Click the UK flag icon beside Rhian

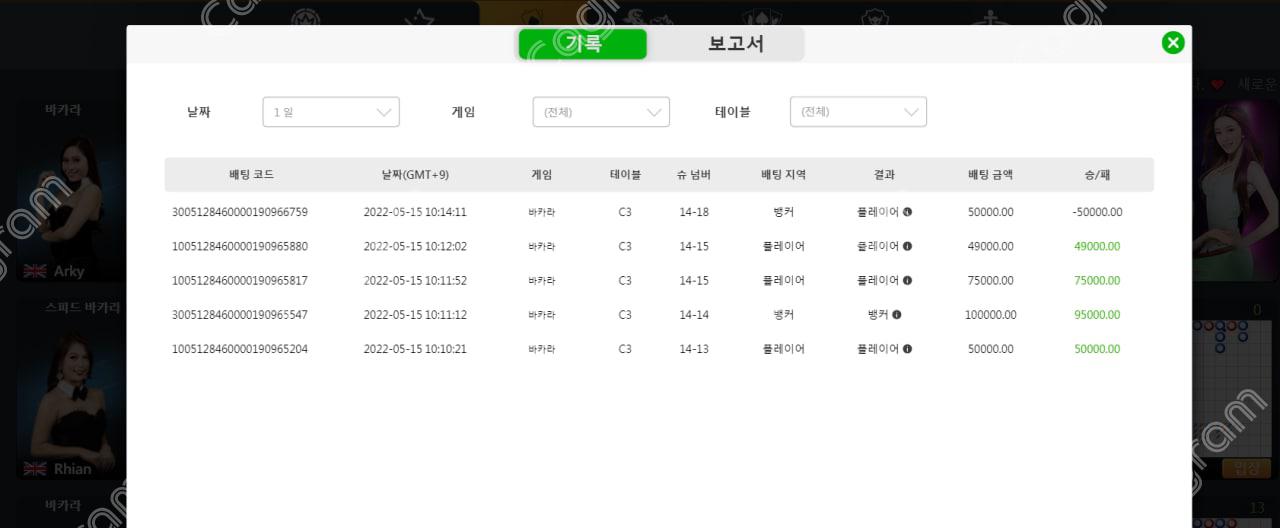pos(35,469)
